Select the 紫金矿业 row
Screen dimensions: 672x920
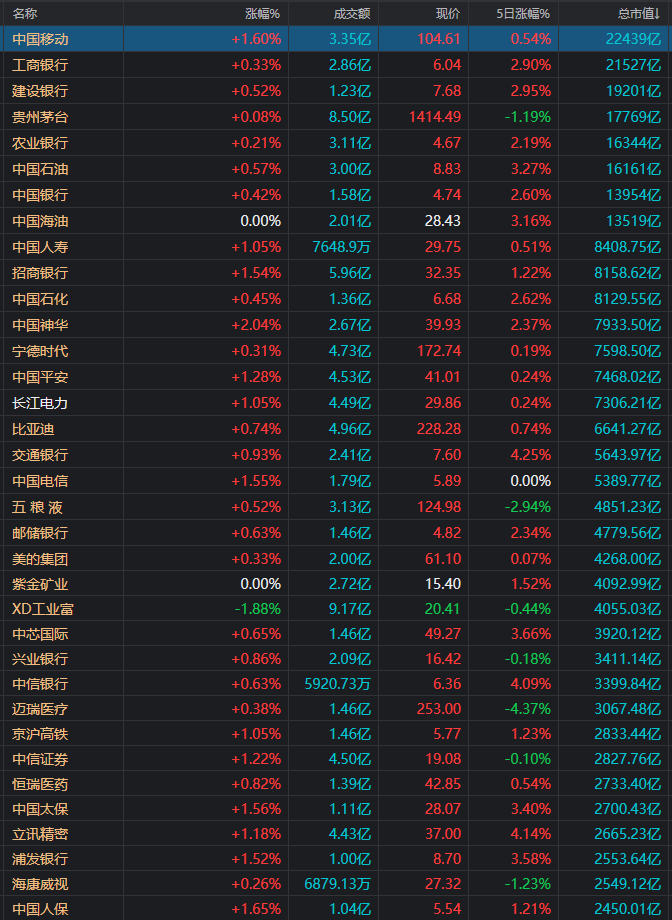tap(40, 583)
